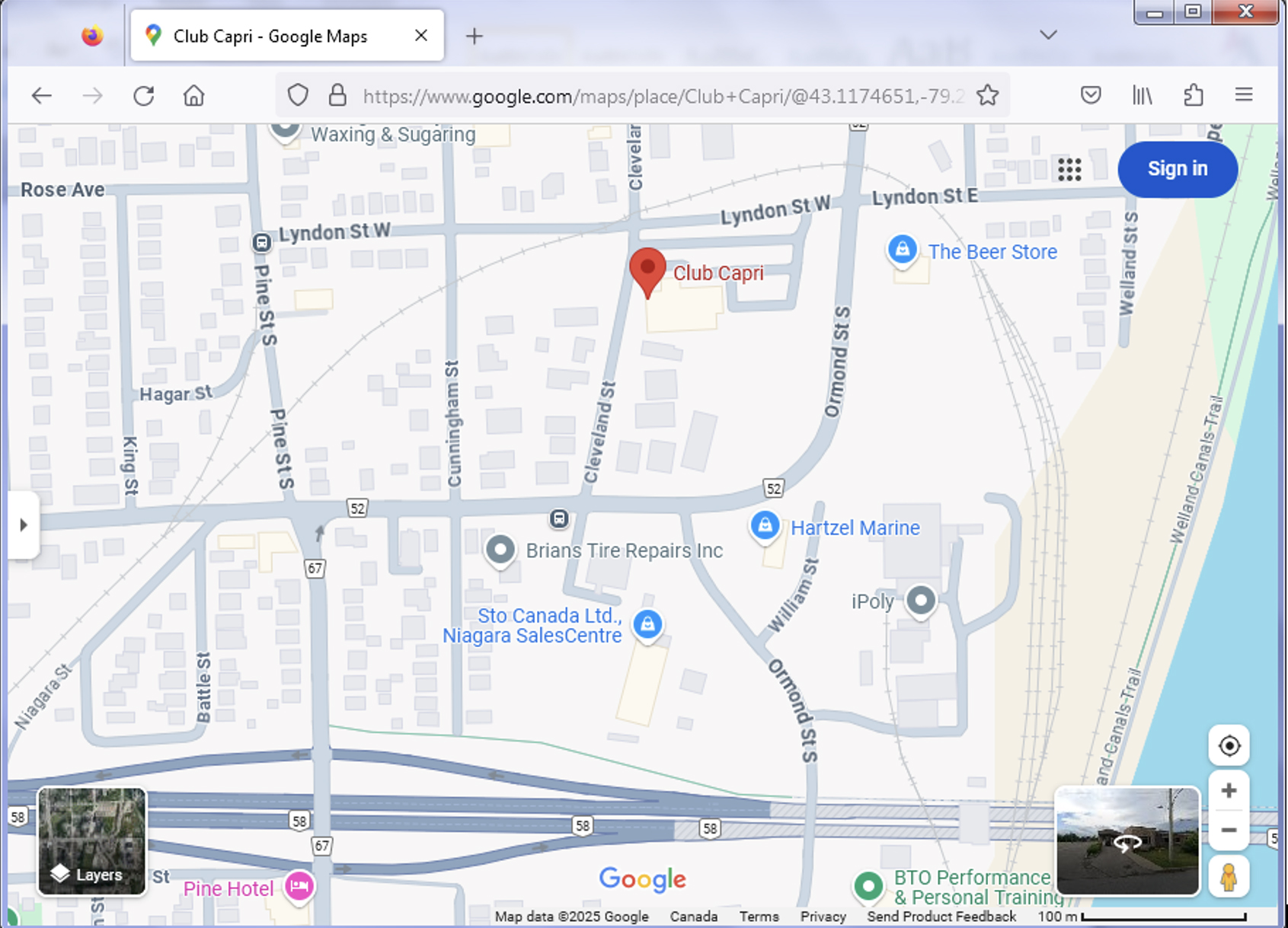This screenshot has height=928, width=1288.
Task: Save page to Pocket
Action: click(1091, 95)
